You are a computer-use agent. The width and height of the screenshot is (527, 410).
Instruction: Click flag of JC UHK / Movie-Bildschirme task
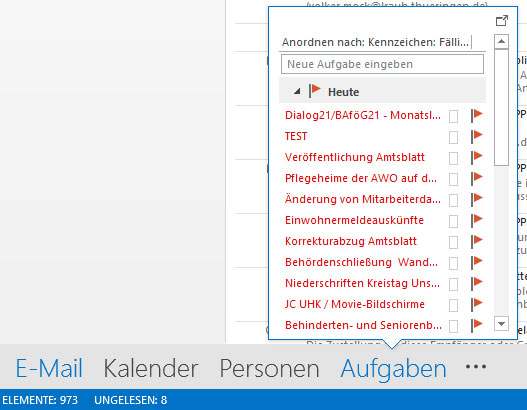point(477,304)
